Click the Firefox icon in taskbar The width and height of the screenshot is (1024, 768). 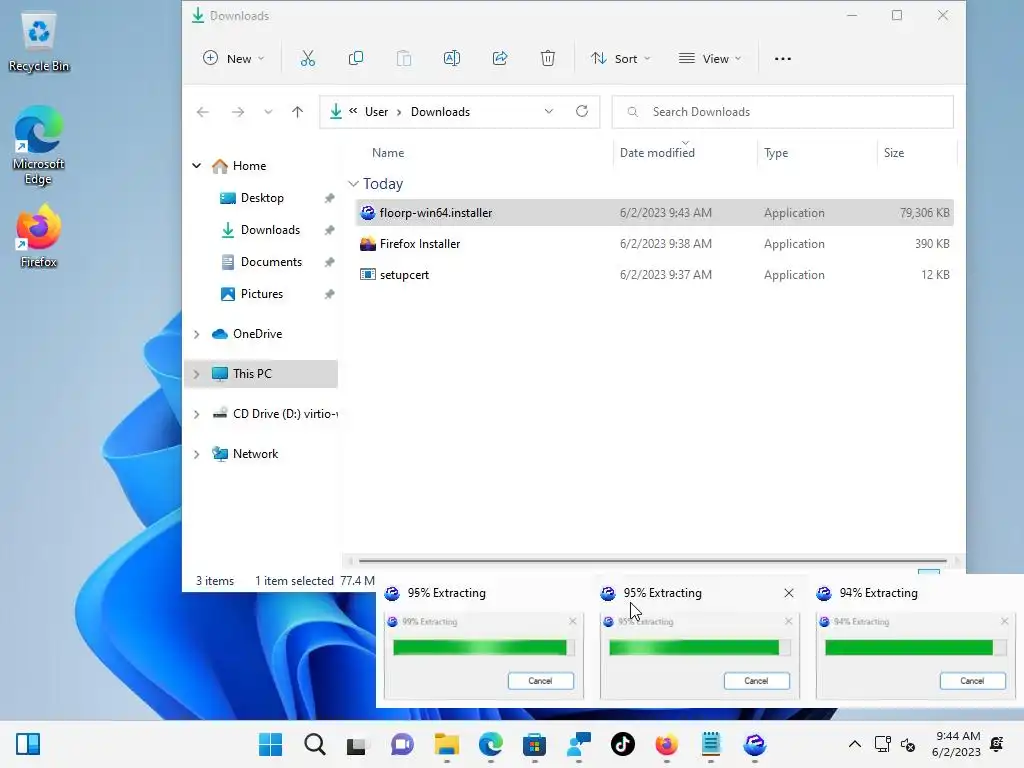click(666, 744)
